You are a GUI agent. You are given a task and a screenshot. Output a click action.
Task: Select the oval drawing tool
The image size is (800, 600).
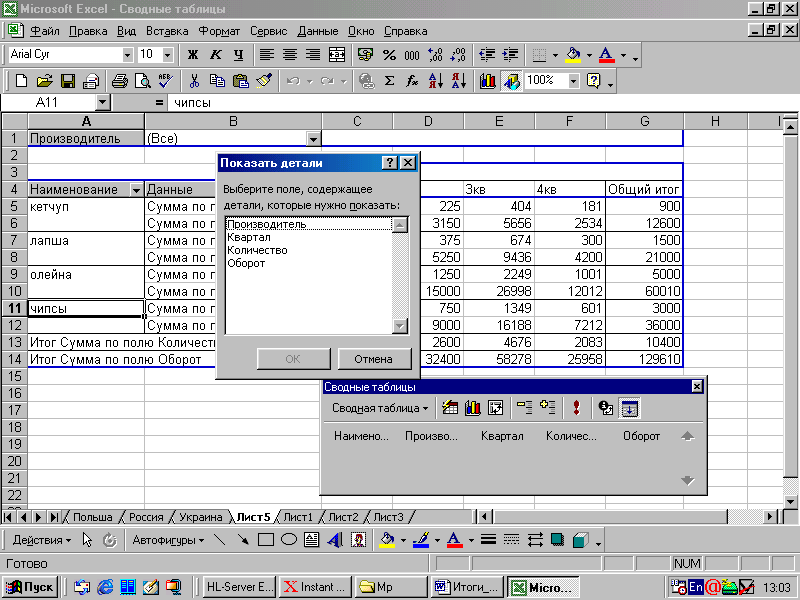pyautogui.click(x=289, y=539)
